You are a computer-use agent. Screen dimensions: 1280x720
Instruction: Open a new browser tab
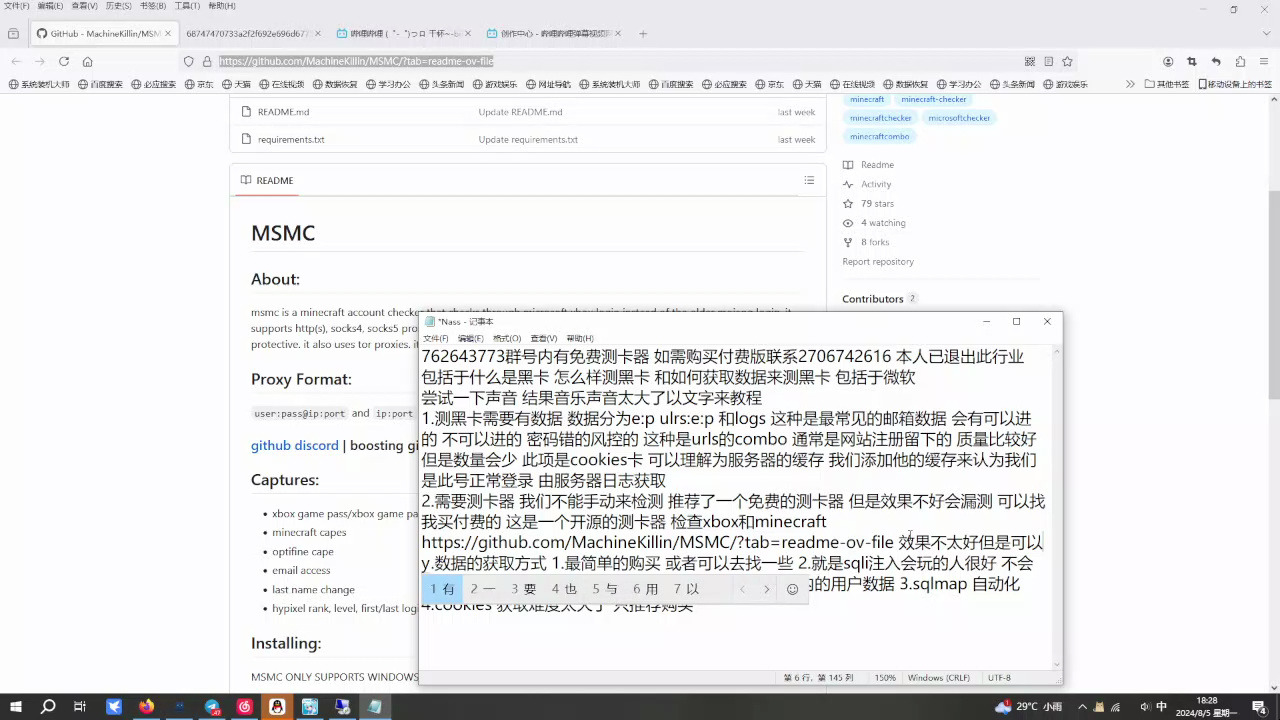point(643,33)
